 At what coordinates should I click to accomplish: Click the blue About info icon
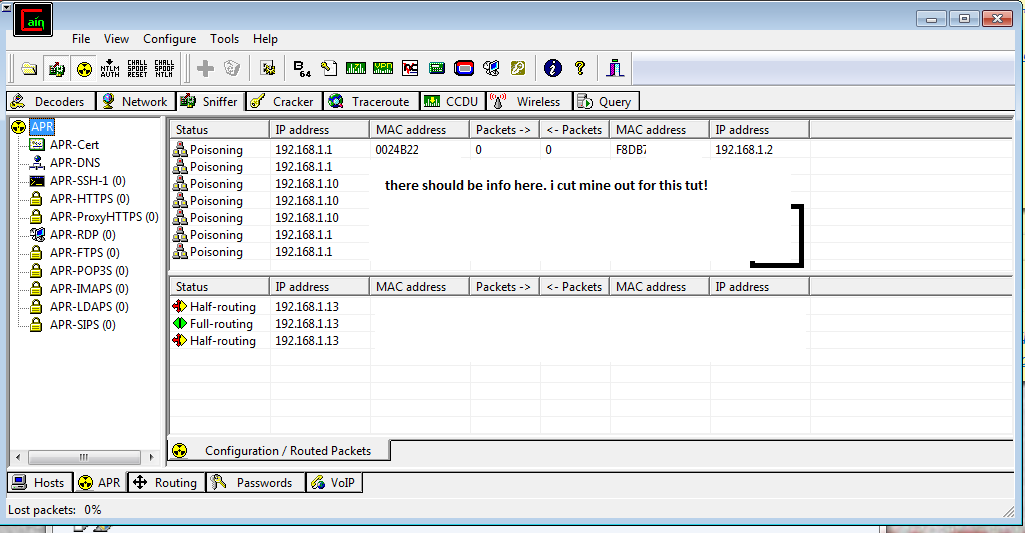pos(553,68)
